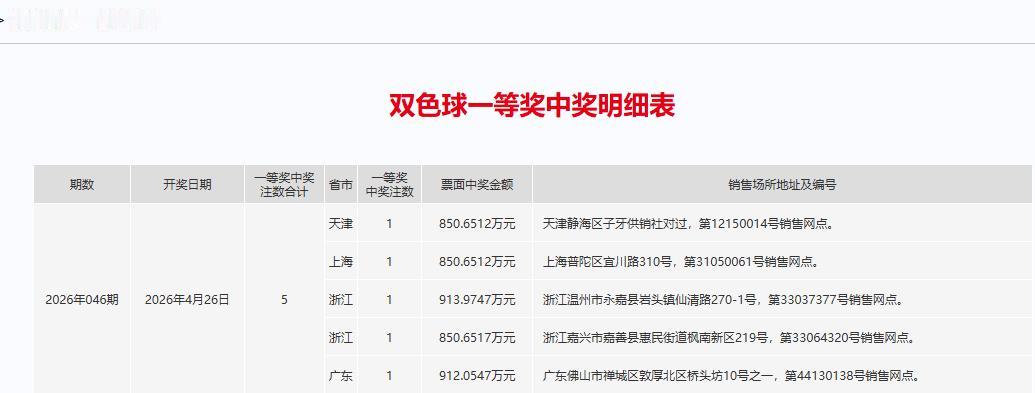Click the amount 912.0547万元

click(x=477, y=376)
